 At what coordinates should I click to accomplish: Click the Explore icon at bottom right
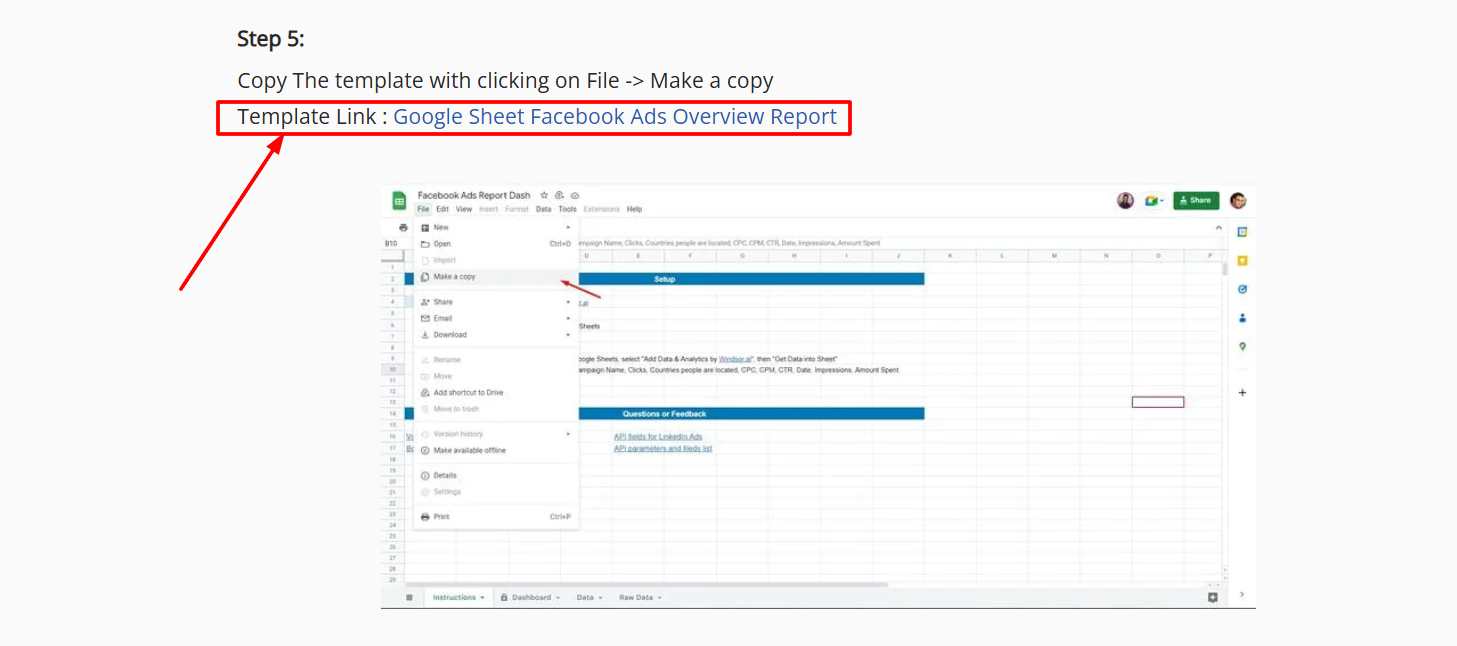tap(1213, 597)
